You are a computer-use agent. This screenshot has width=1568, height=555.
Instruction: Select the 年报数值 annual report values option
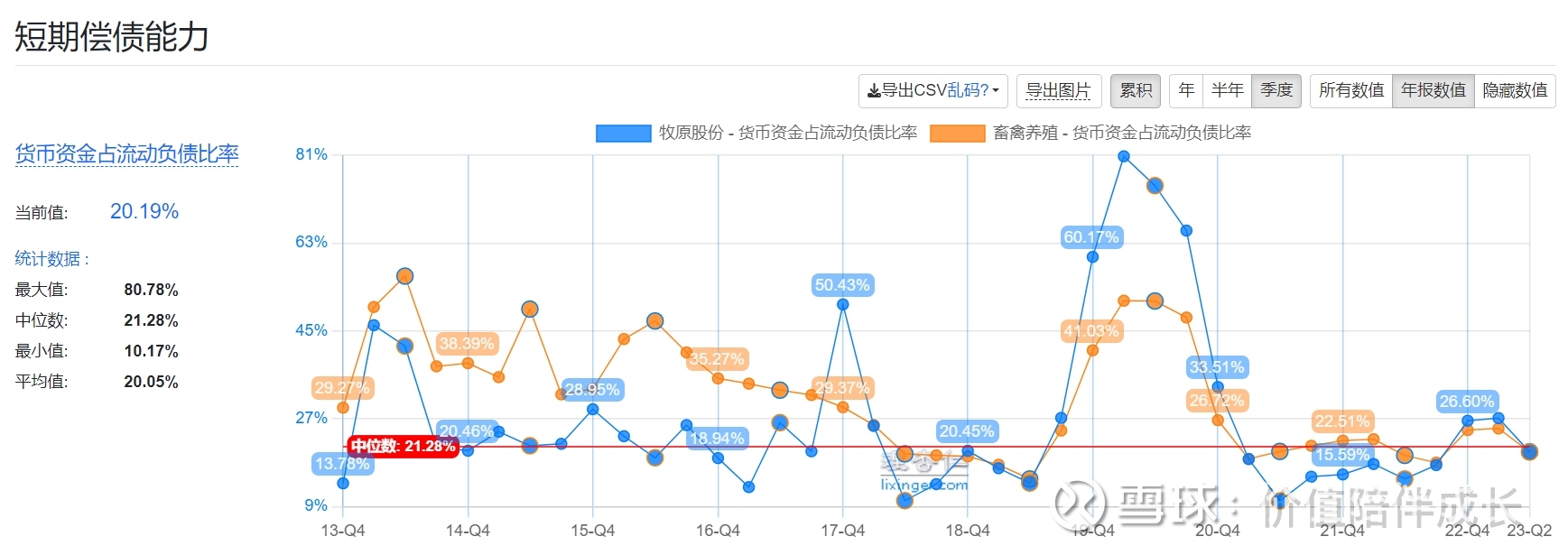click(x=1434, y=90)
